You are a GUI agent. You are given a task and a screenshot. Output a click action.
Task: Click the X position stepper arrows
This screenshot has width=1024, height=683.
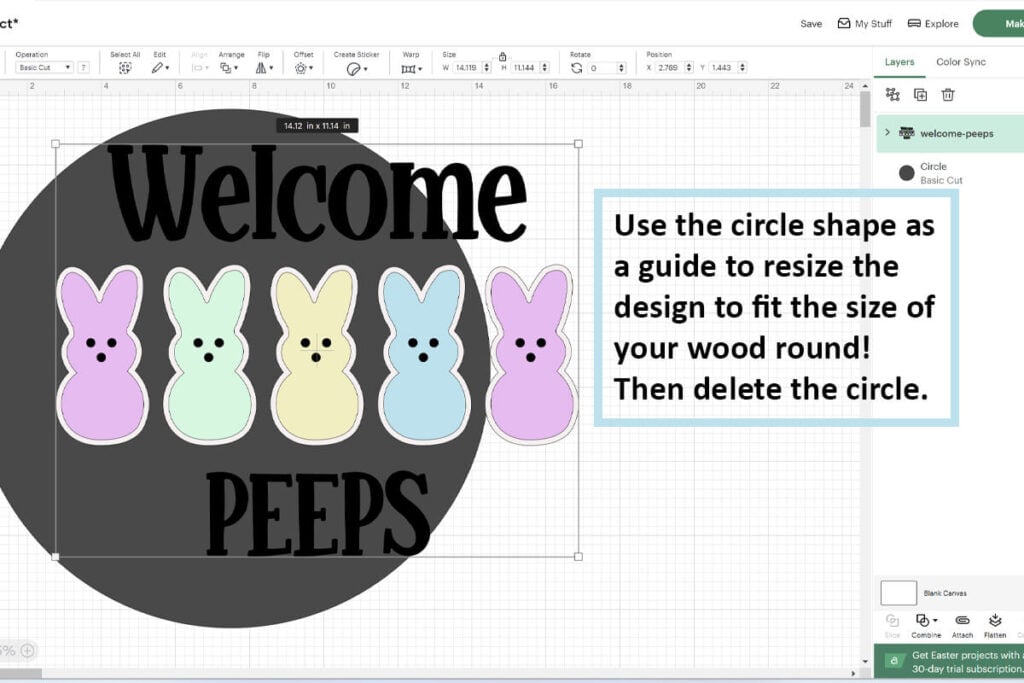click(688, 67)
